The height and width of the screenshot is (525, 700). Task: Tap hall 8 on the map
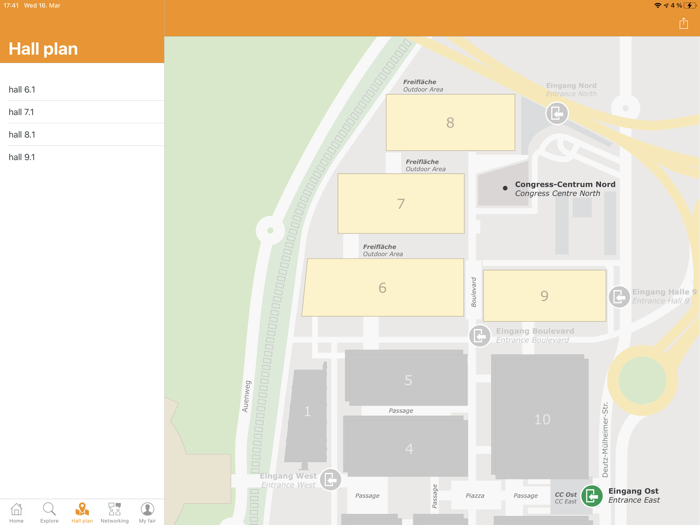450,122
